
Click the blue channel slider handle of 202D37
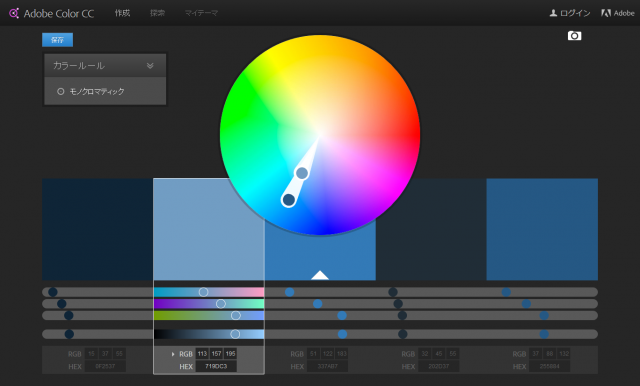click(x=402, y=315)
